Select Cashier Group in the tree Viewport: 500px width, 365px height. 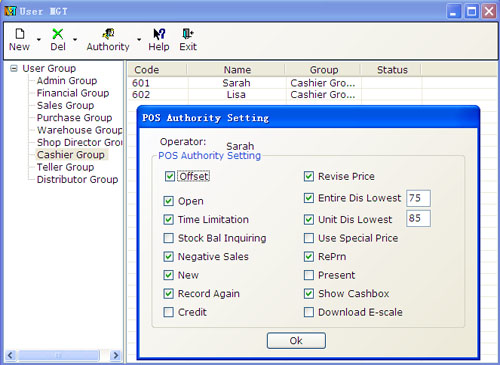[x=71, y=155]
